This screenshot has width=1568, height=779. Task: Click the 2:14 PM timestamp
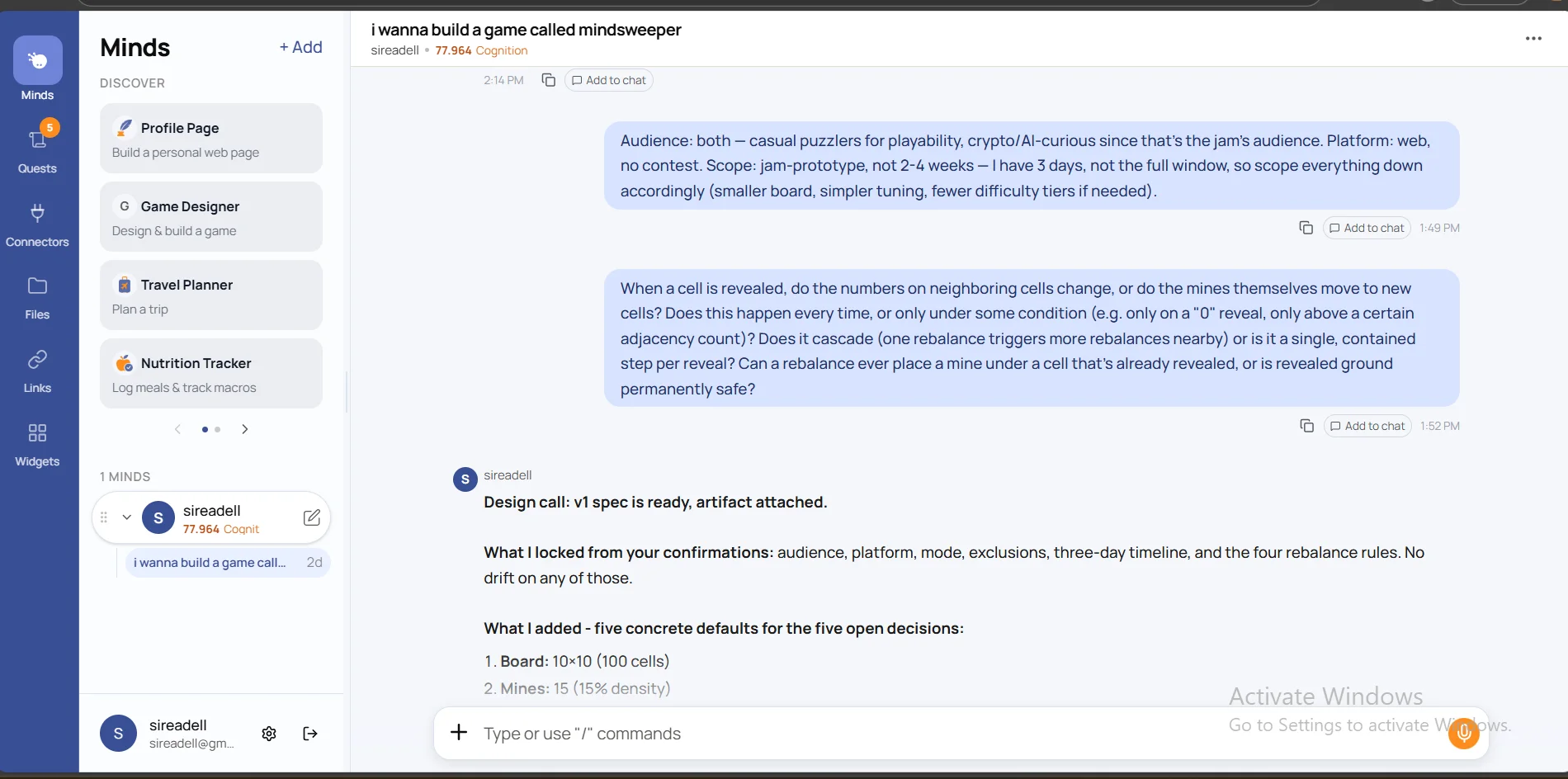tap(503, 80)
